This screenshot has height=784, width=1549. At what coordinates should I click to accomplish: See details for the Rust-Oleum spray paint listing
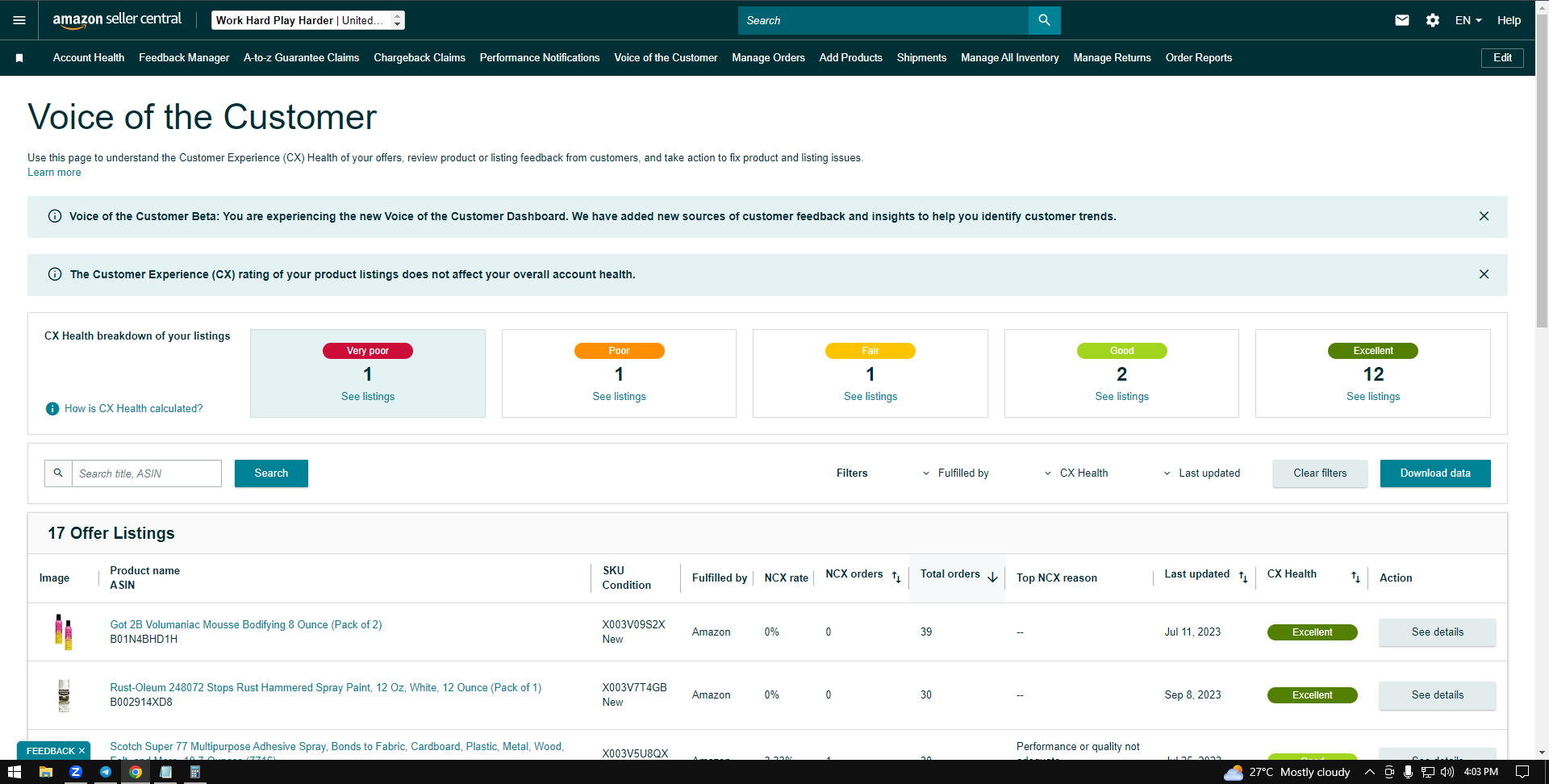1437,695
